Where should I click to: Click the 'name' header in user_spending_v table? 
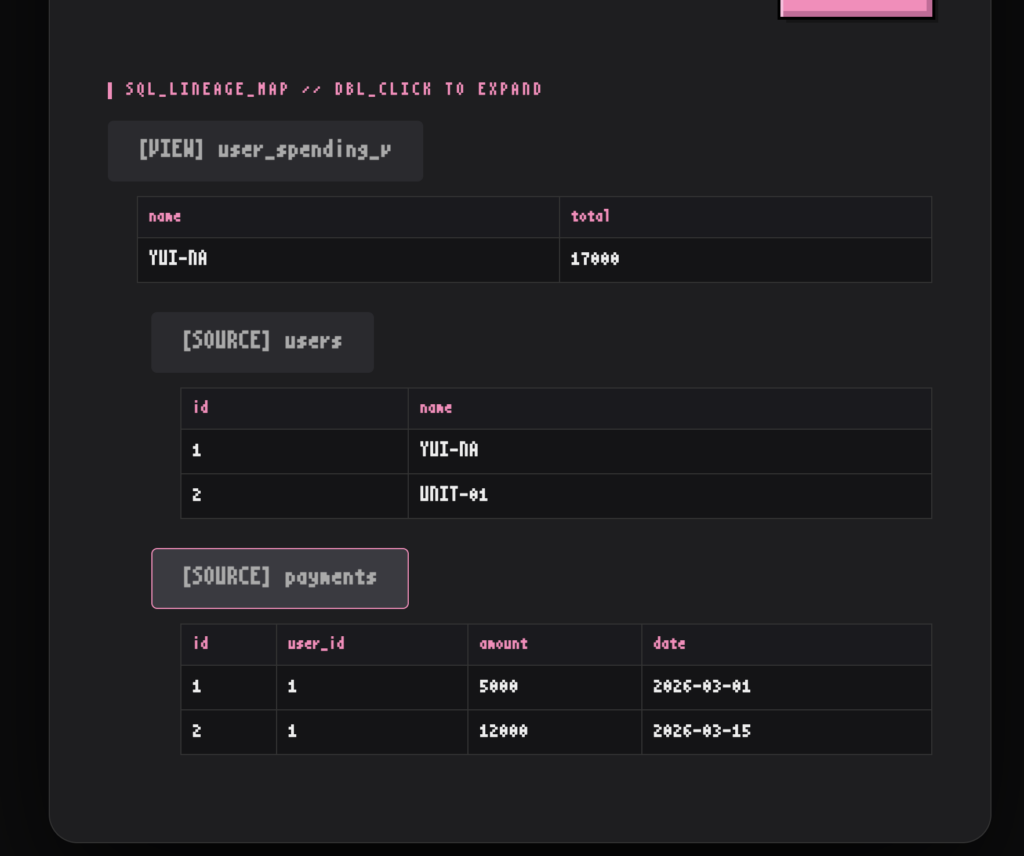click(165, 216)
